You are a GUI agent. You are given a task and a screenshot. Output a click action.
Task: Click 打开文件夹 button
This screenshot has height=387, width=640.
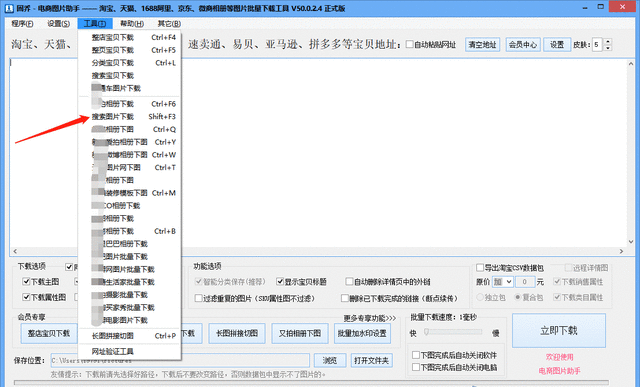click(x=371, y=360)
